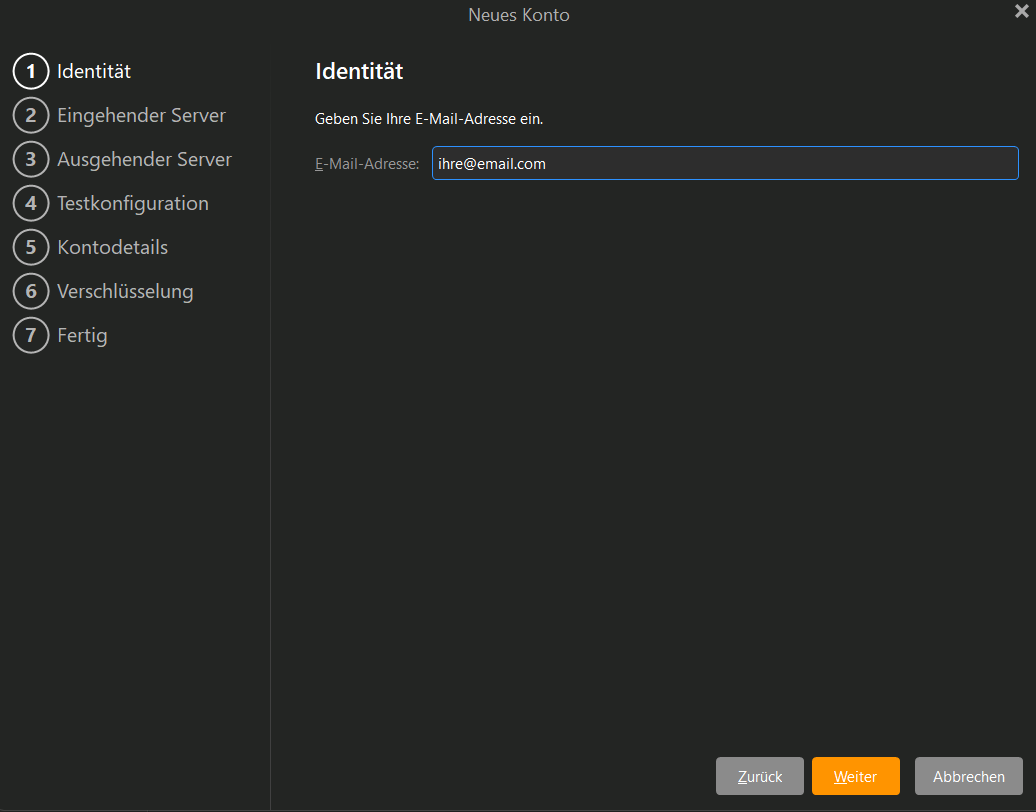Screen dimensions: 1036x812
Task: Jump to Testkonfiguration step label
Action: coord(133,204)
